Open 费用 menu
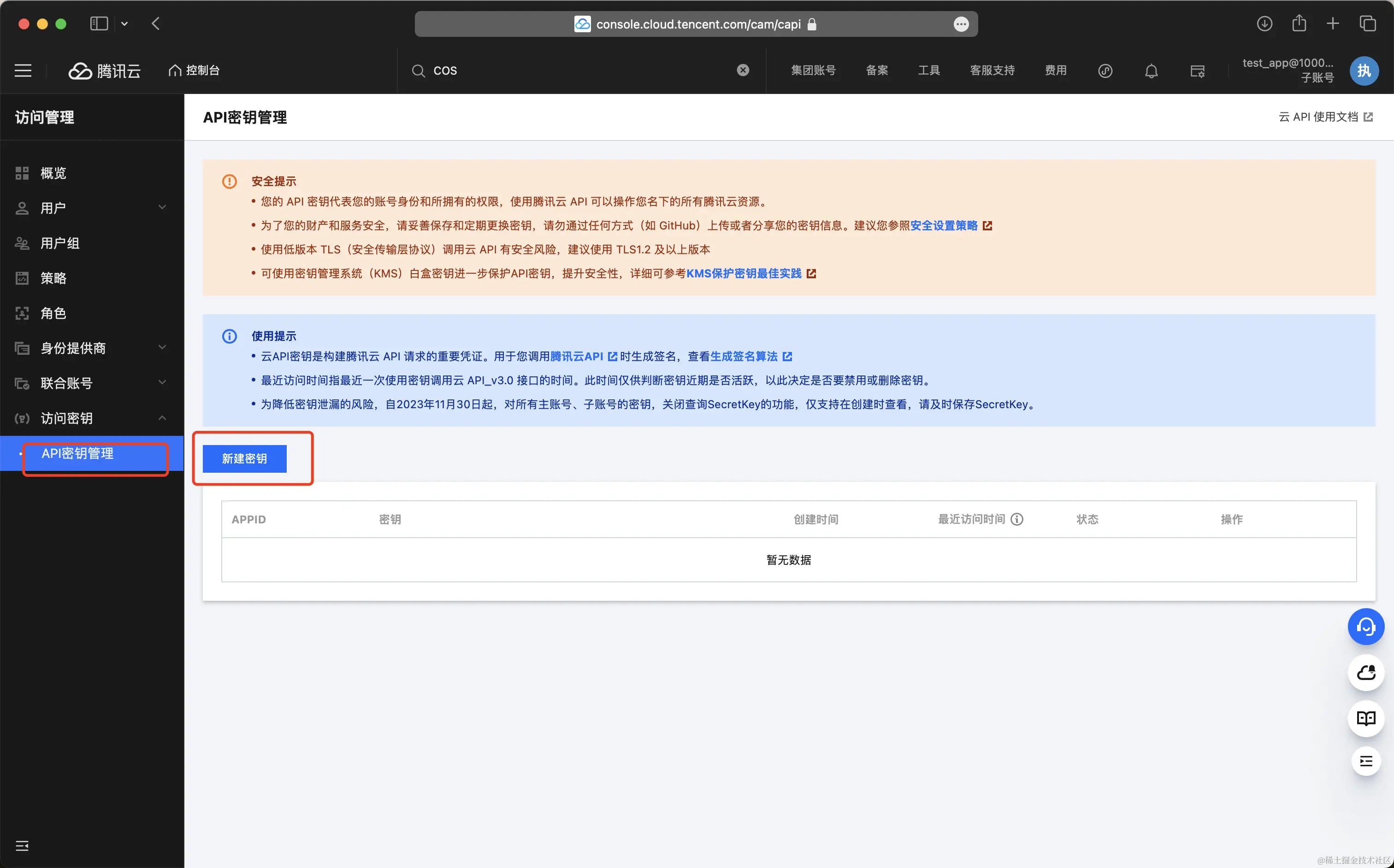The height and width of the screenshot is (868, 1394). pos(1055,70)
